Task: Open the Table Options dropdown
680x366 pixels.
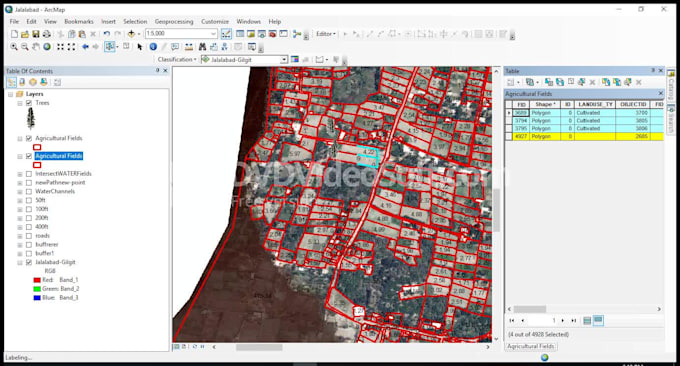Action: [x=513, y=82]
